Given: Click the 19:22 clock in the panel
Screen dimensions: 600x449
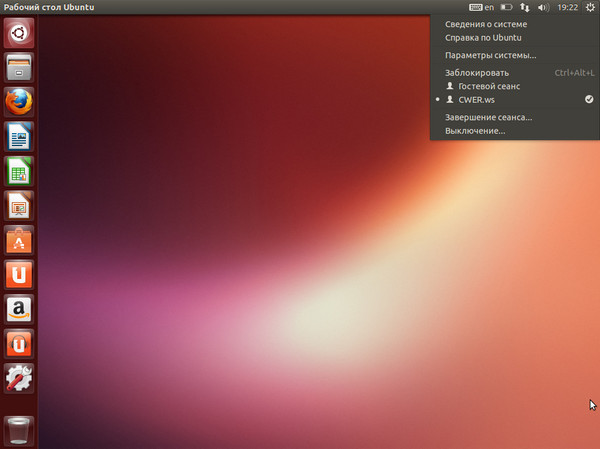Looking at the screenshot, I should point(567,7).
